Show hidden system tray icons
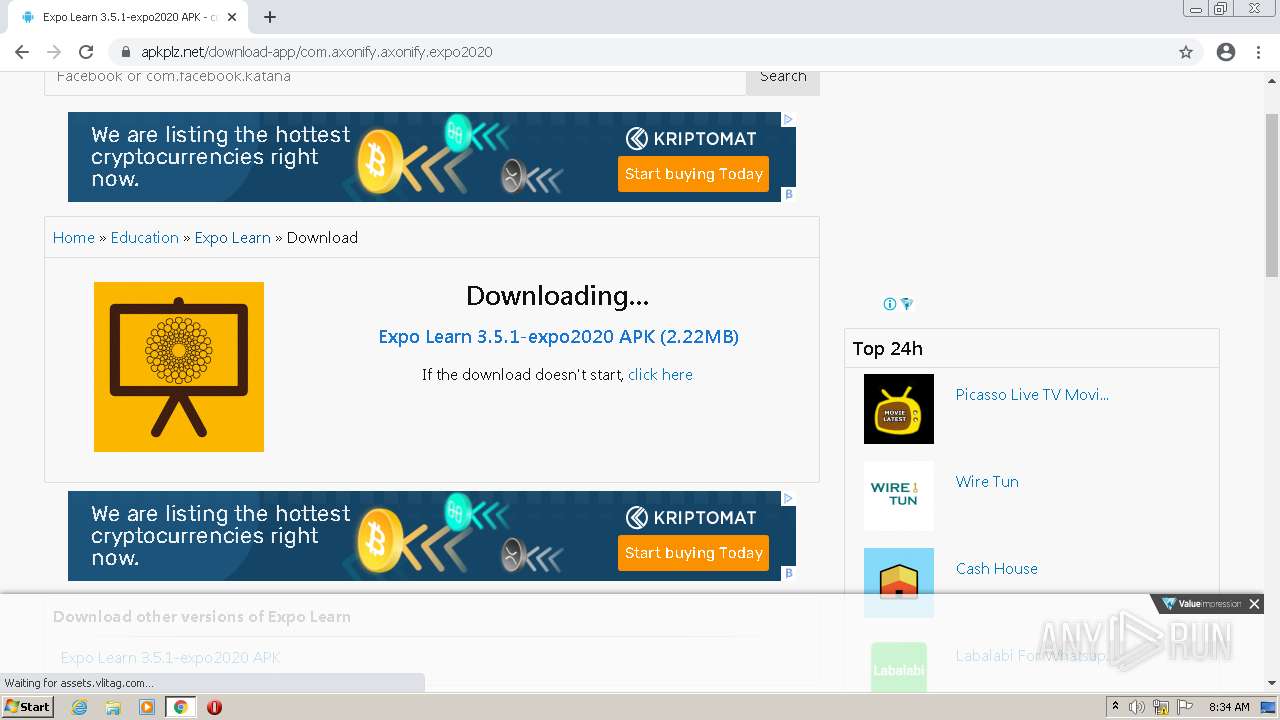 pyautogui.click(x=1115, y=707)
